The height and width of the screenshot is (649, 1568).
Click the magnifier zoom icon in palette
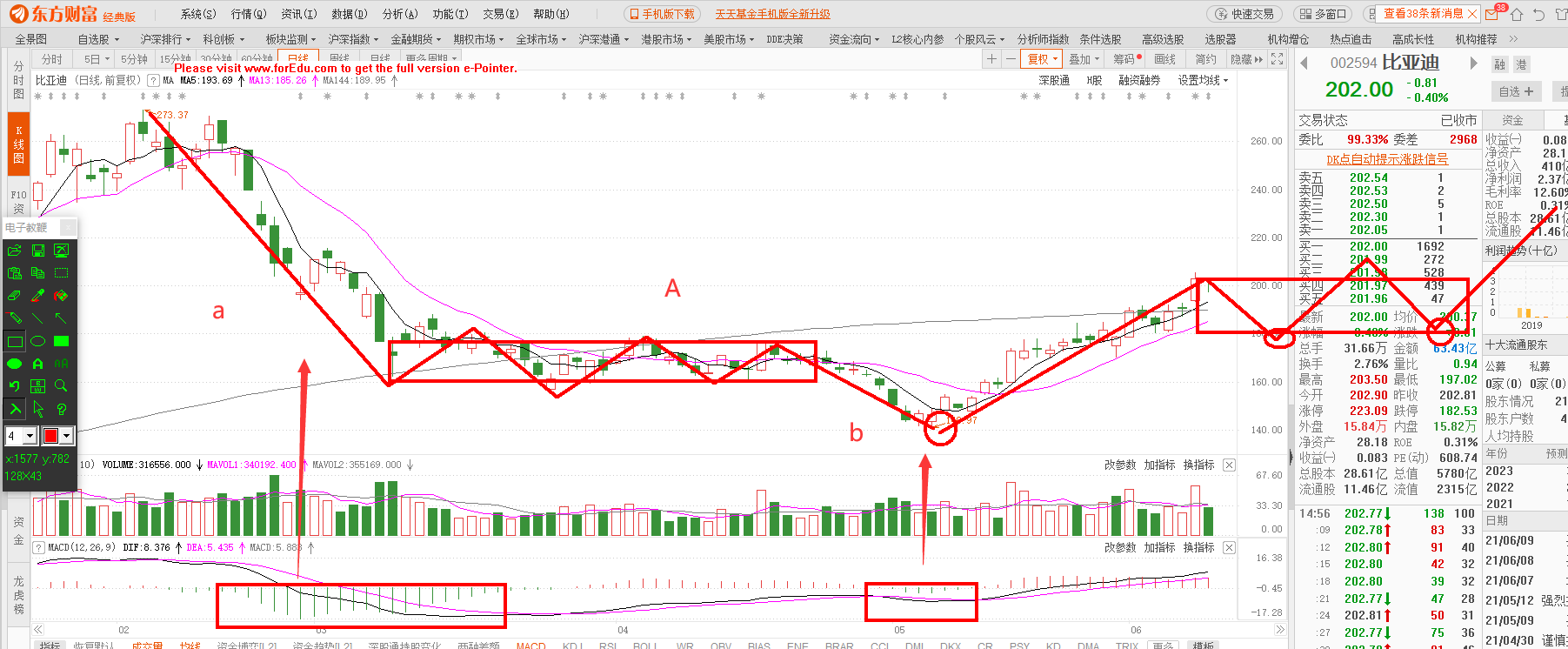(61, 386)
